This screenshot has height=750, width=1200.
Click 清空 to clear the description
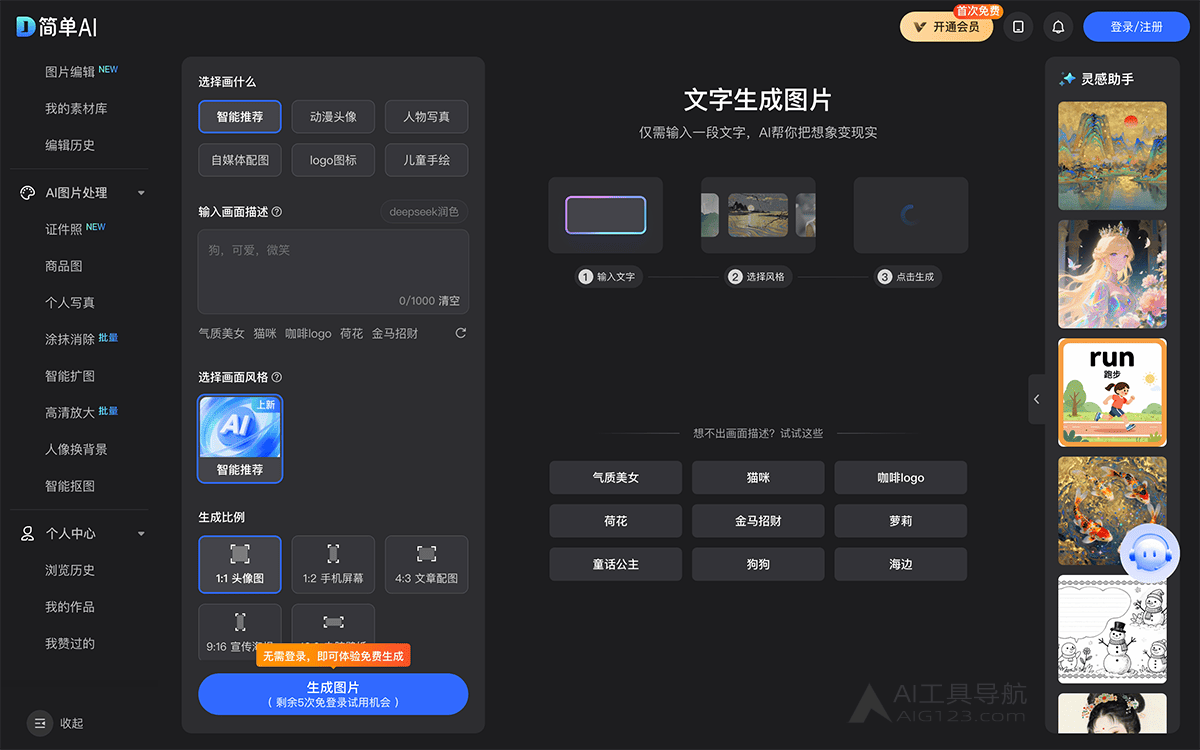[449, 300]
